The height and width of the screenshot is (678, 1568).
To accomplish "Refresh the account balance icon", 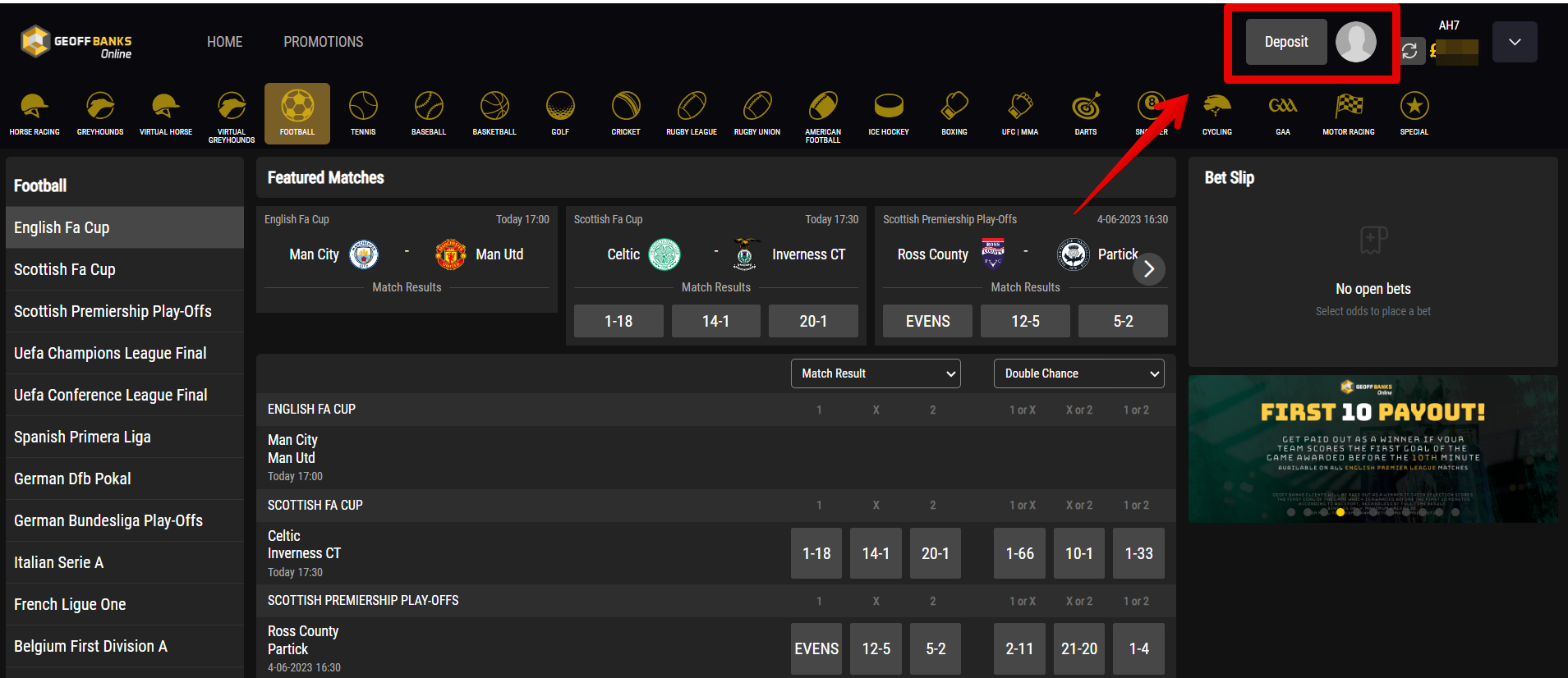I will coord(1409,51).
